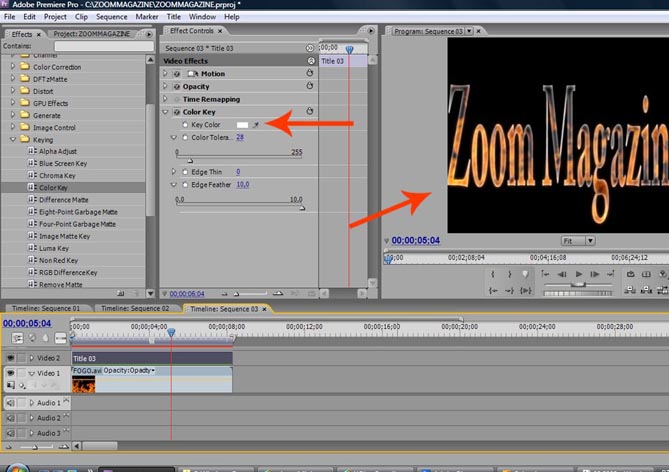The width and height of the screenshot is (669, 472).
Task: Open the Sequence menu
Action: 112,17
